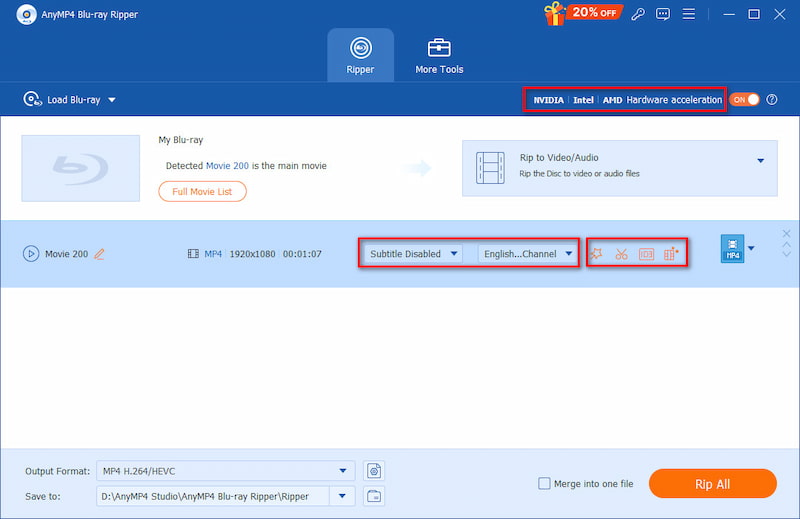Click the Rip All button

click(x=713, y=484)
